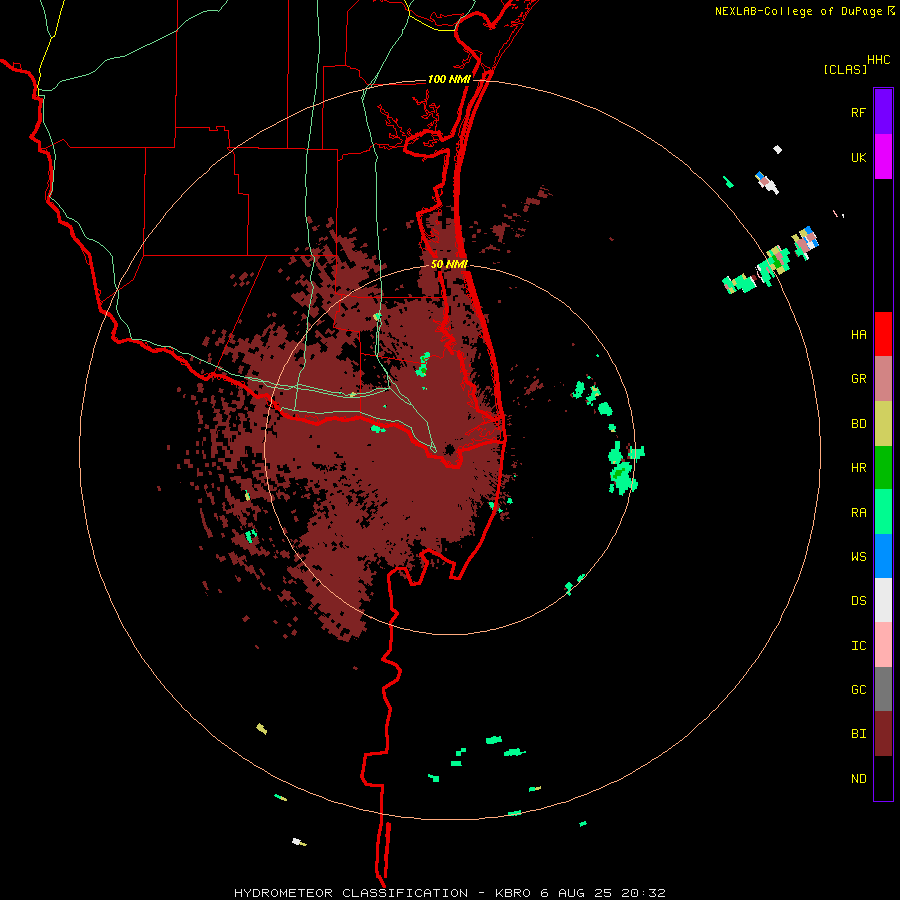Click the GR legend label
This screenshot has width=900, height=900.
(x=858, y=379)
